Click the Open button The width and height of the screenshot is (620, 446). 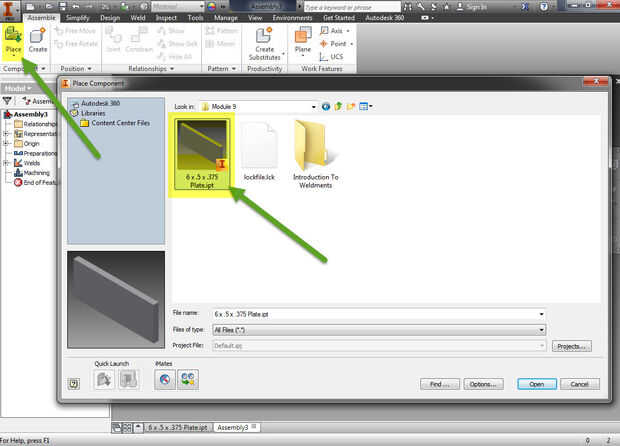[x=537, y=384]
